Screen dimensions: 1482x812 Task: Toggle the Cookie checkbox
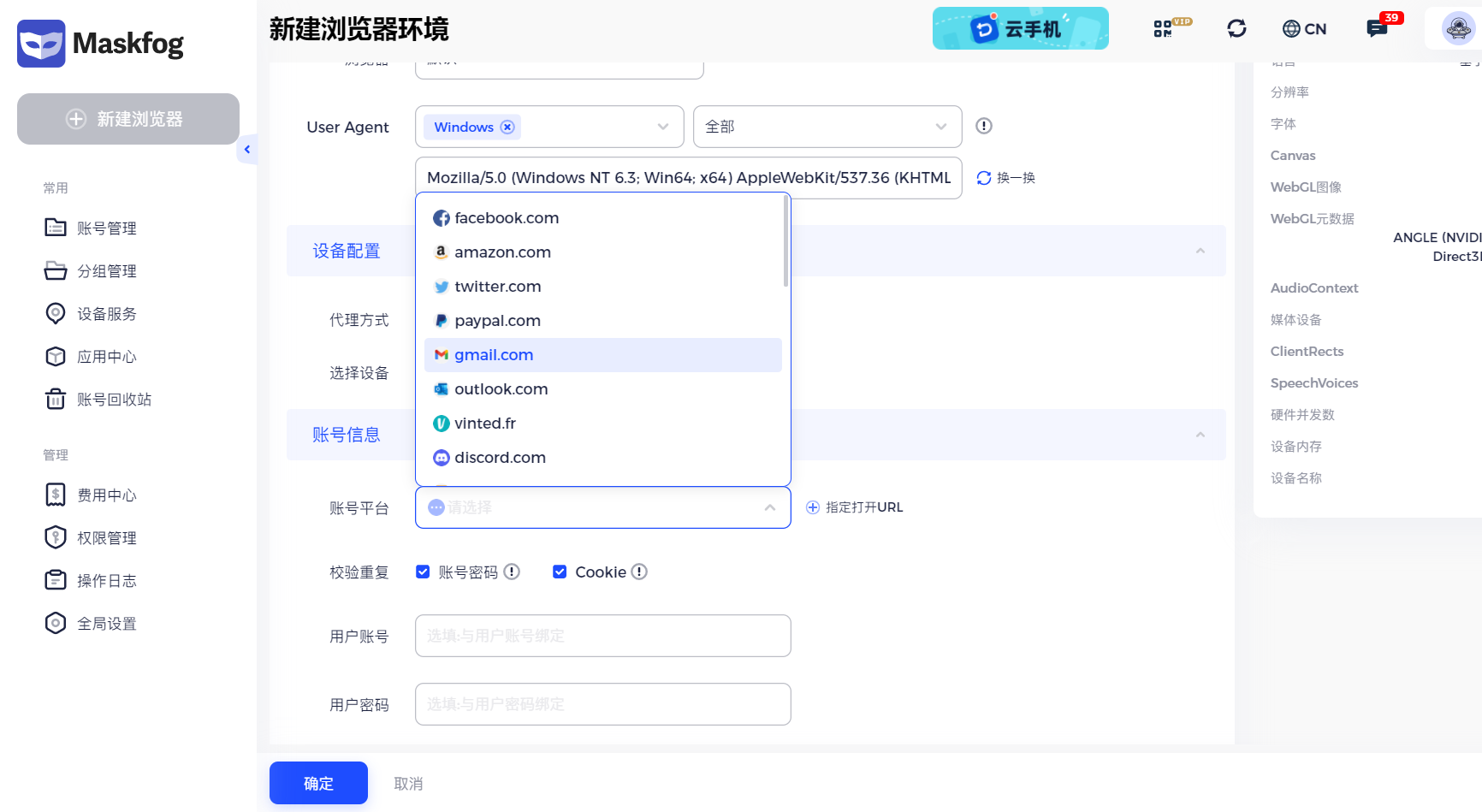click(x=560, y=572)
